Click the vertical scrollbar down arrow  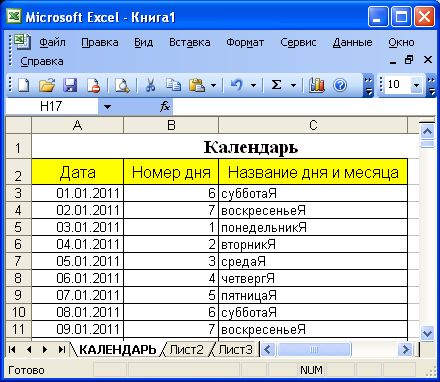click(427, 333)
